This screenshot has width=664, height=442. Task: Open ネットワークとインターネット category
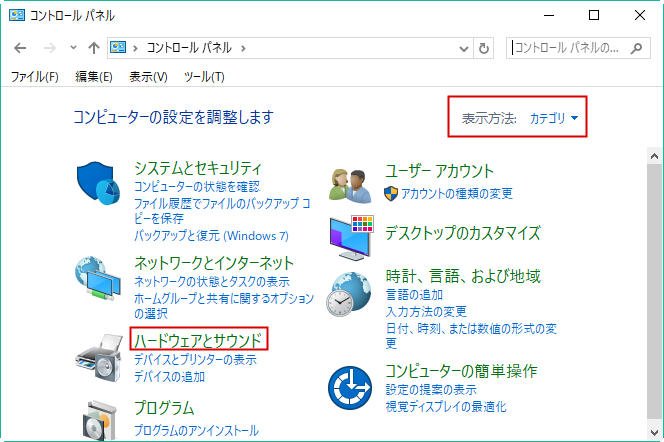[x=214, y=263]
